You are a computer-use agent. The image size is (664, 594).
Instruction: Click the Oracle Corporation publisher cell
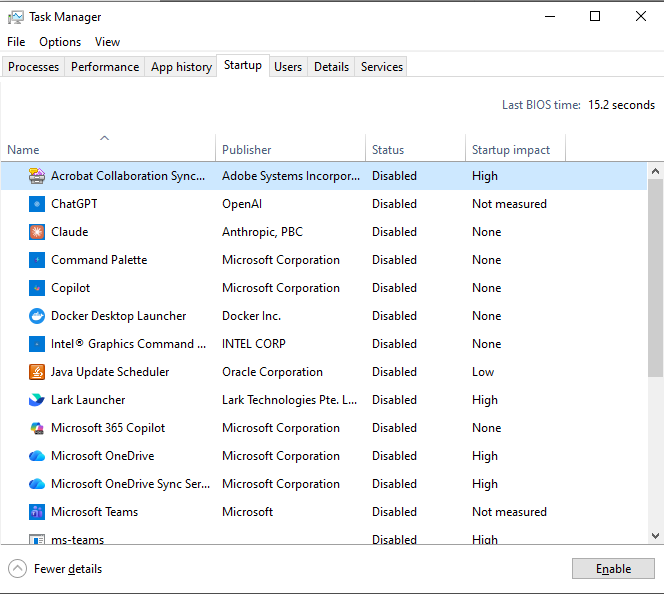pyautogui.click(x=272, y=372)
